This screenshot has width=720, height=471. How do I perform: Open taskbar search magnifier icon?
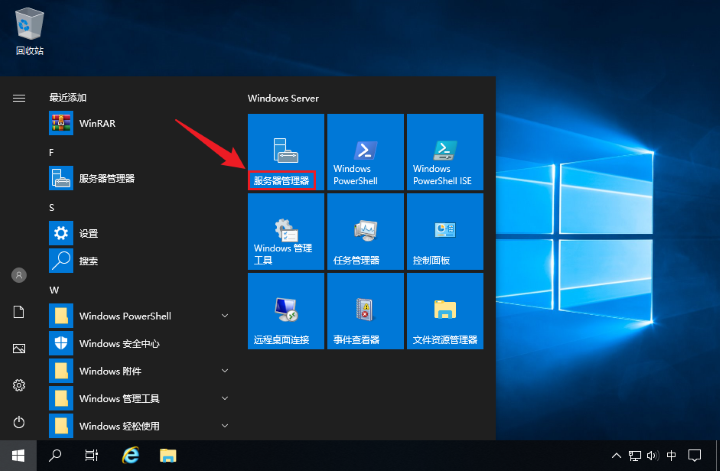coord(55,456)
